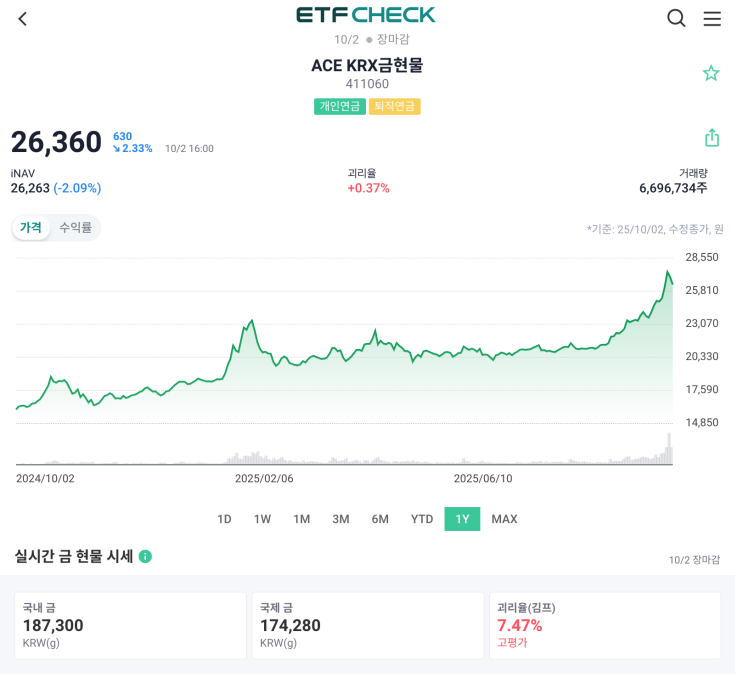Select the YTD chart period
743x677 pixels.
422,519
